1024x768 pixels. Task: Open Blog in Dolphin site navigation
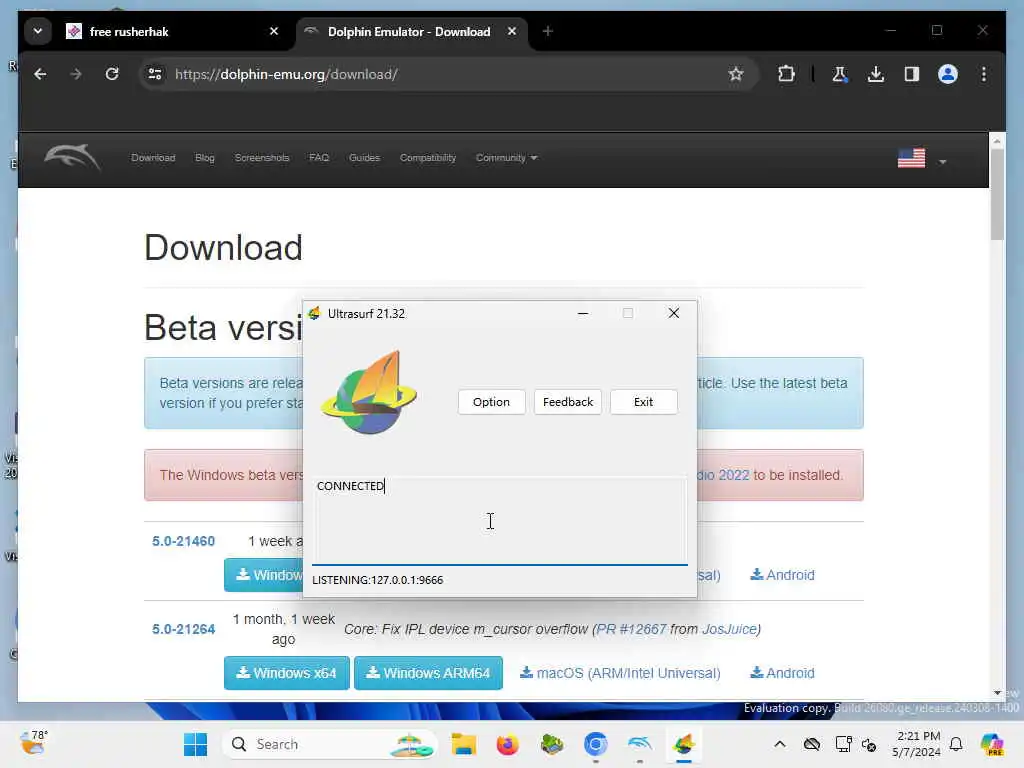click(204, 158)
